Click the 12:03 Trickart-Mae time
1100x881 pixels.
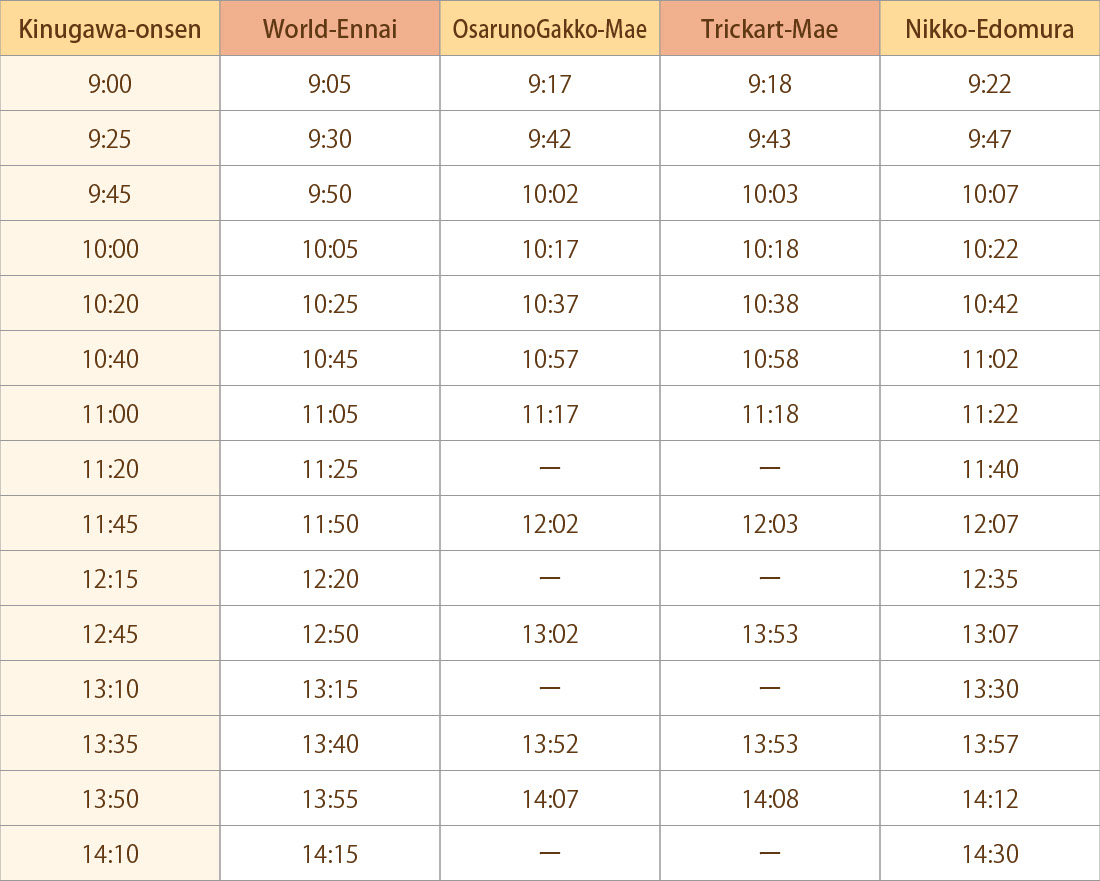[x=770, y=524]
